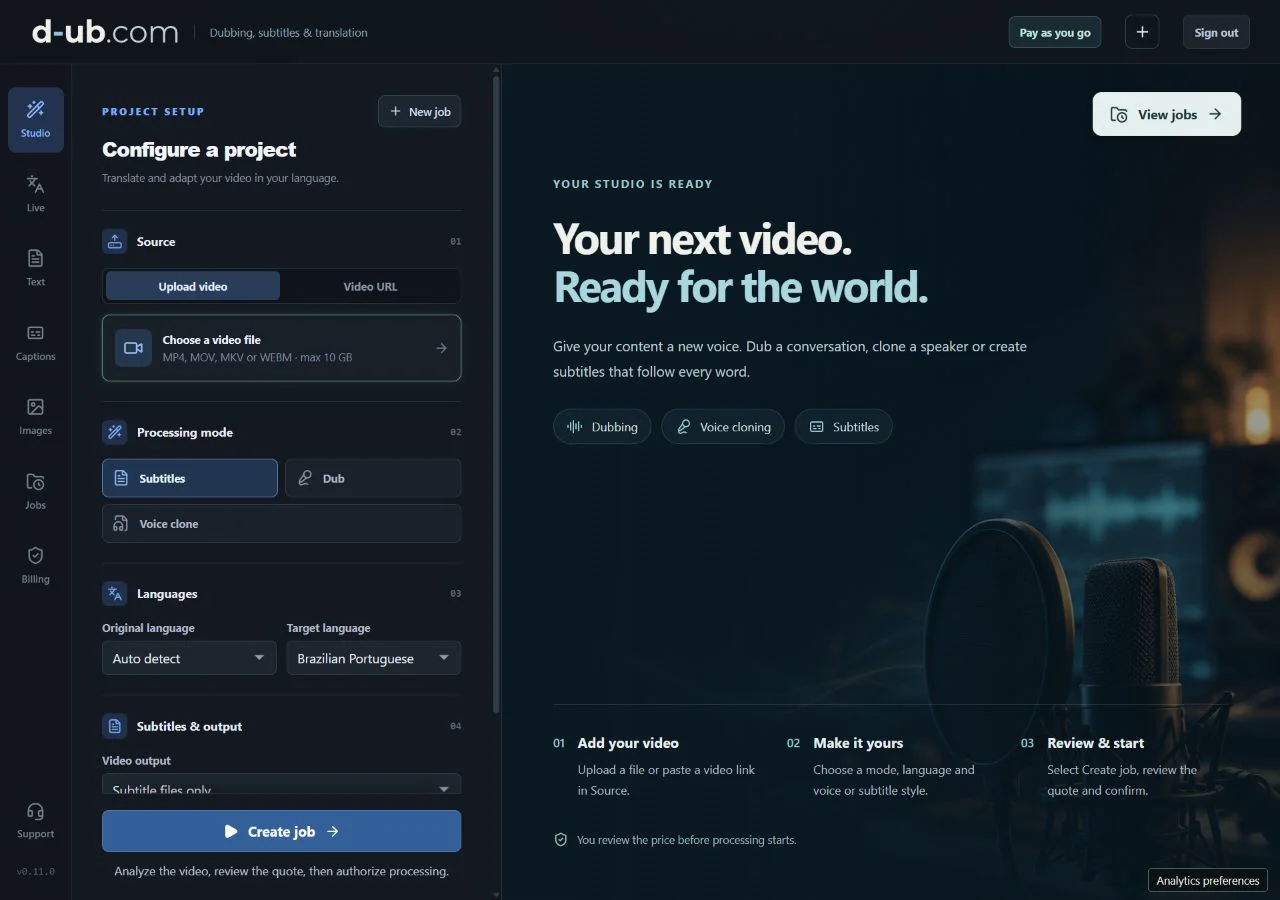Open Analytics preferences
This screenshot has height=900, width=1280.
tap(1208, 880)
